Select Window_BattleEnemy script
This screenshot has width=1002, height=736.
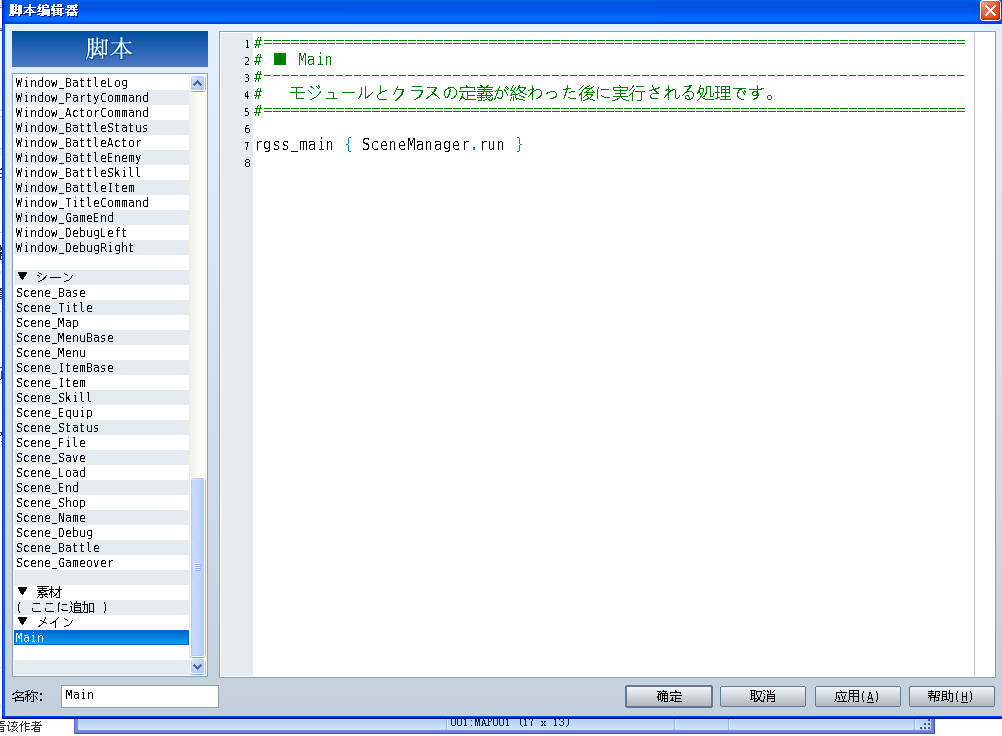(x=101, y=158)
